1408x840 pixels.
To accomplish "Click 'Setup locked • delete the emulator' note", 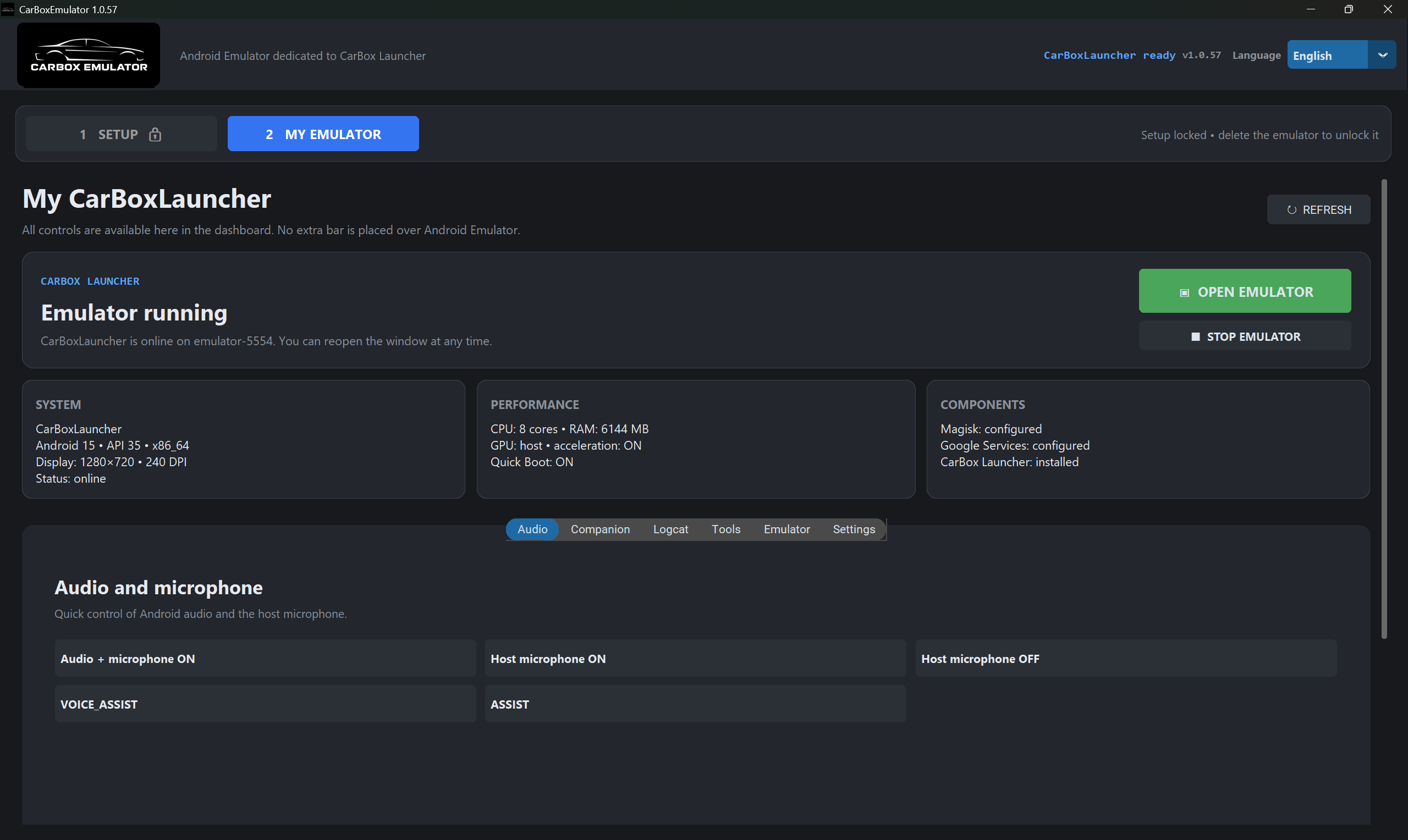I will click(1259, 135).
